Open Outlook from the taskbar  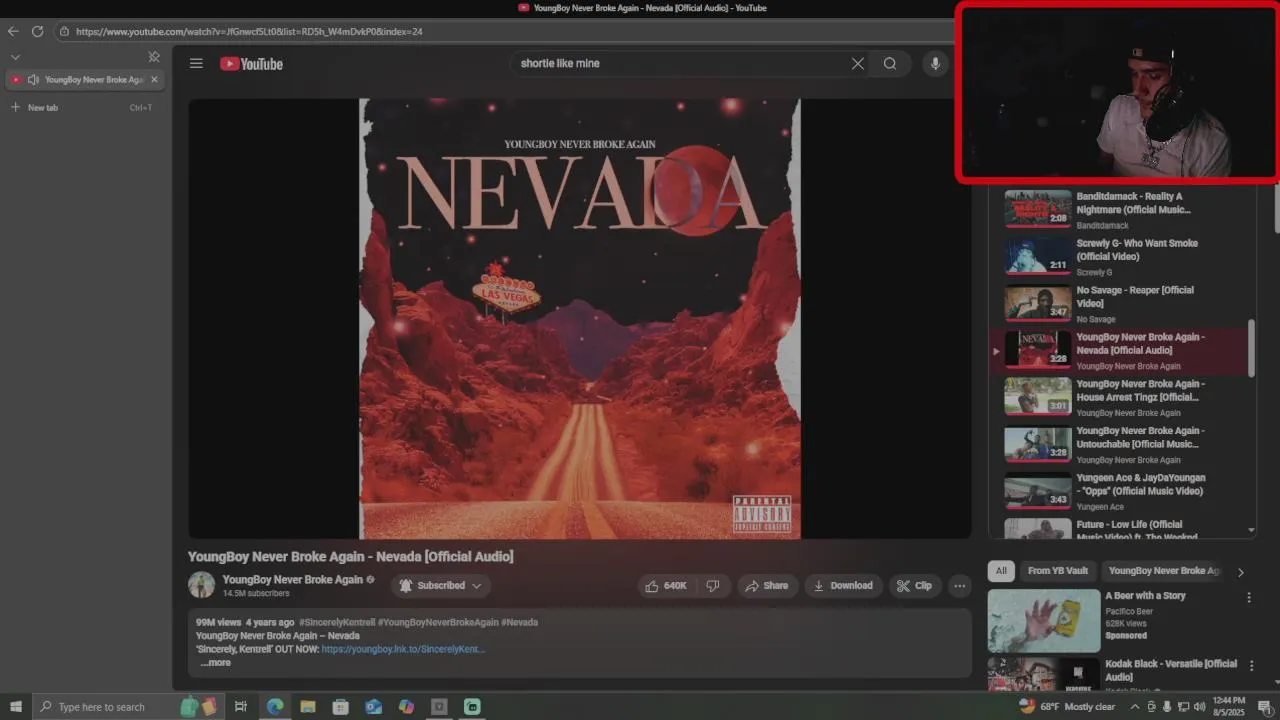pyautogui.click(x=373, y=707)
